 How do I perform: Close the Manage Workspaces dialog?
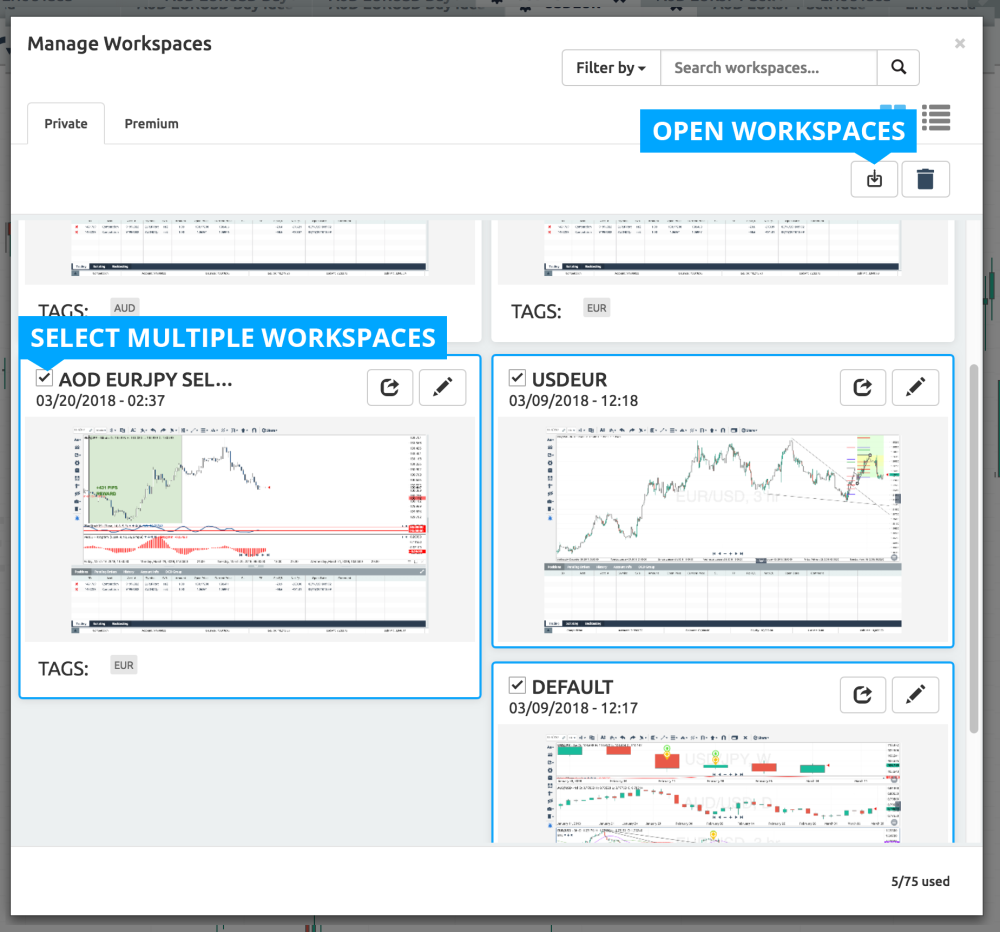[x=959, y=43]
